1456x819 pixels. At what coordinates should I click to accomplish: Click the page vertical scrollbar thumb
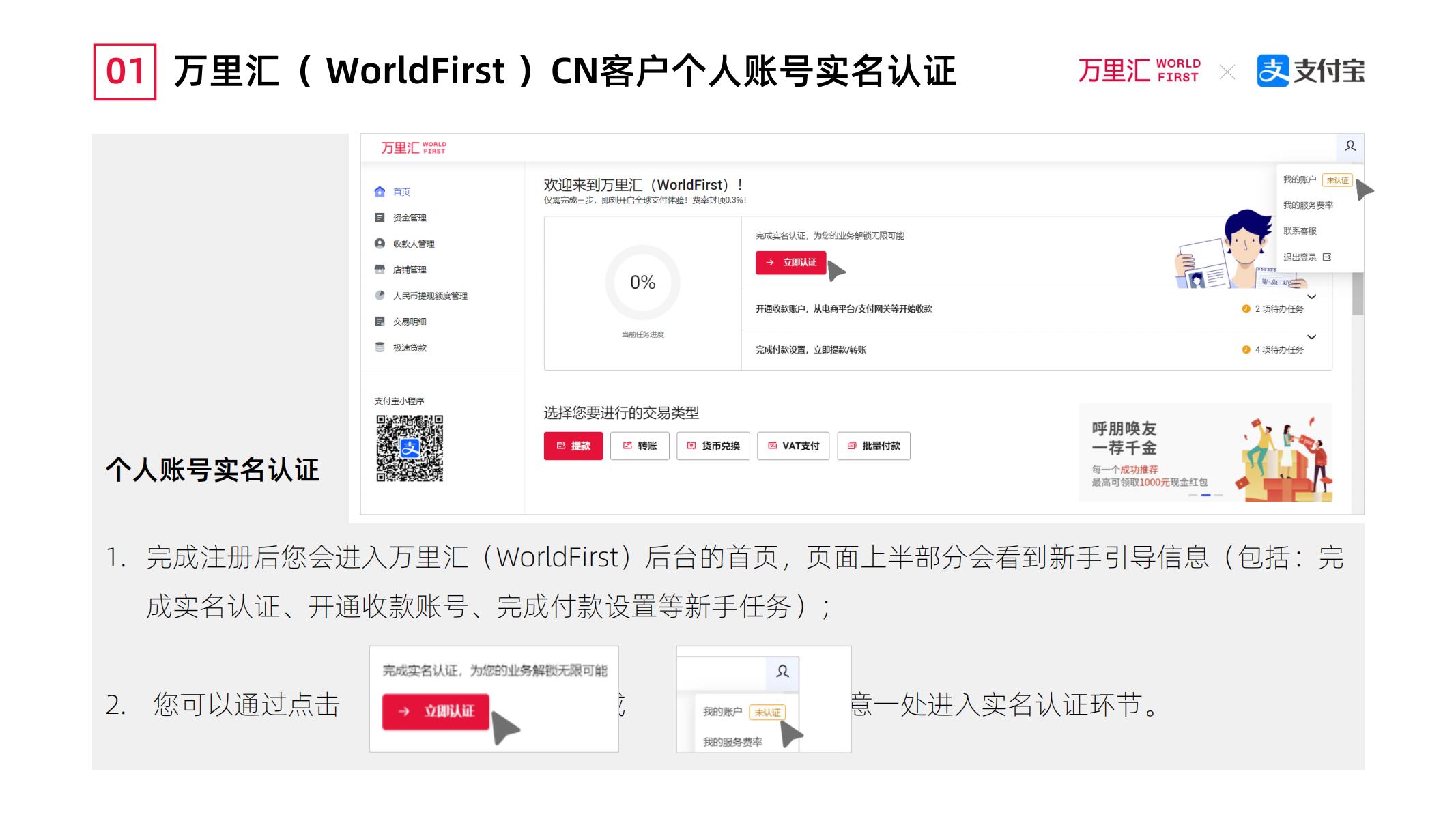click(1358, 293)
